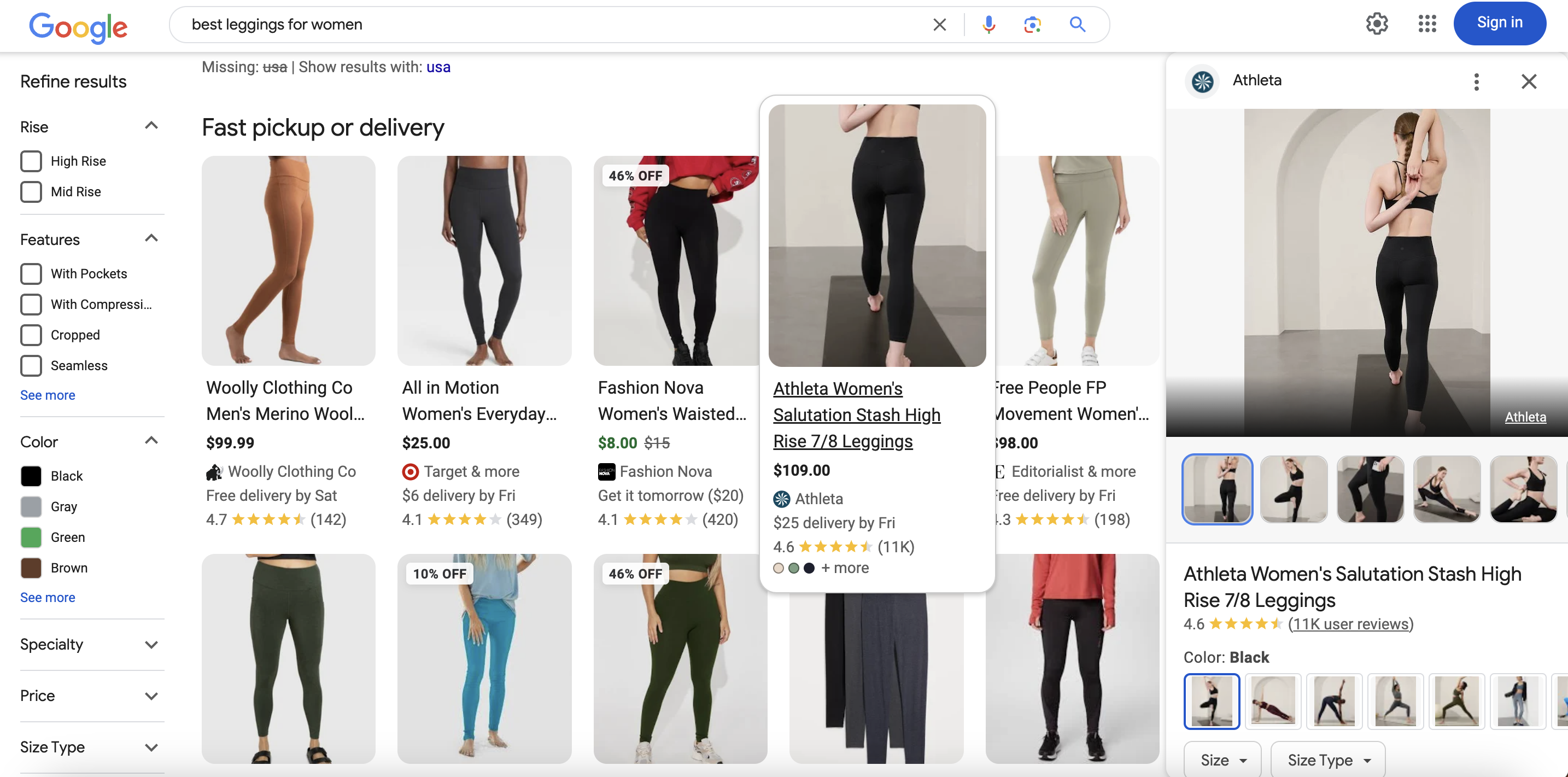Expand the Specialty filter section

(151, 645)
